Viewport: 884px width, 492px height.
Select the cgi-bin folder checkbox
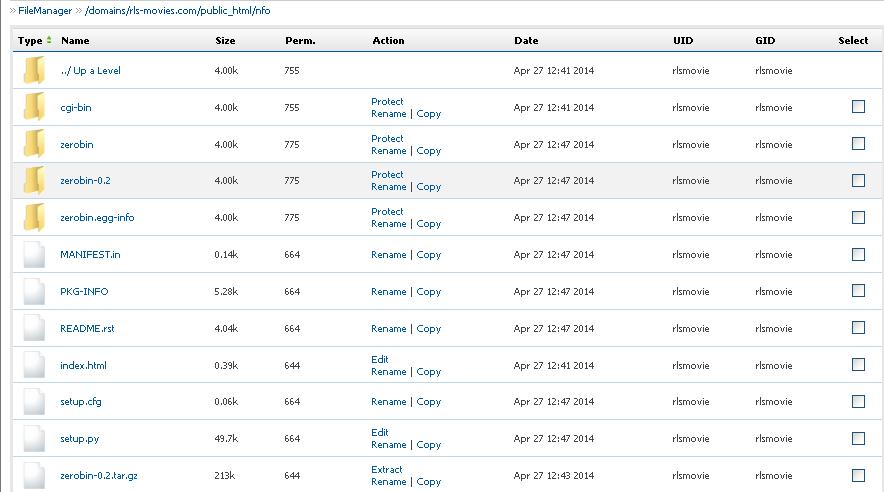pyautogui.click(x=858, y=107)
